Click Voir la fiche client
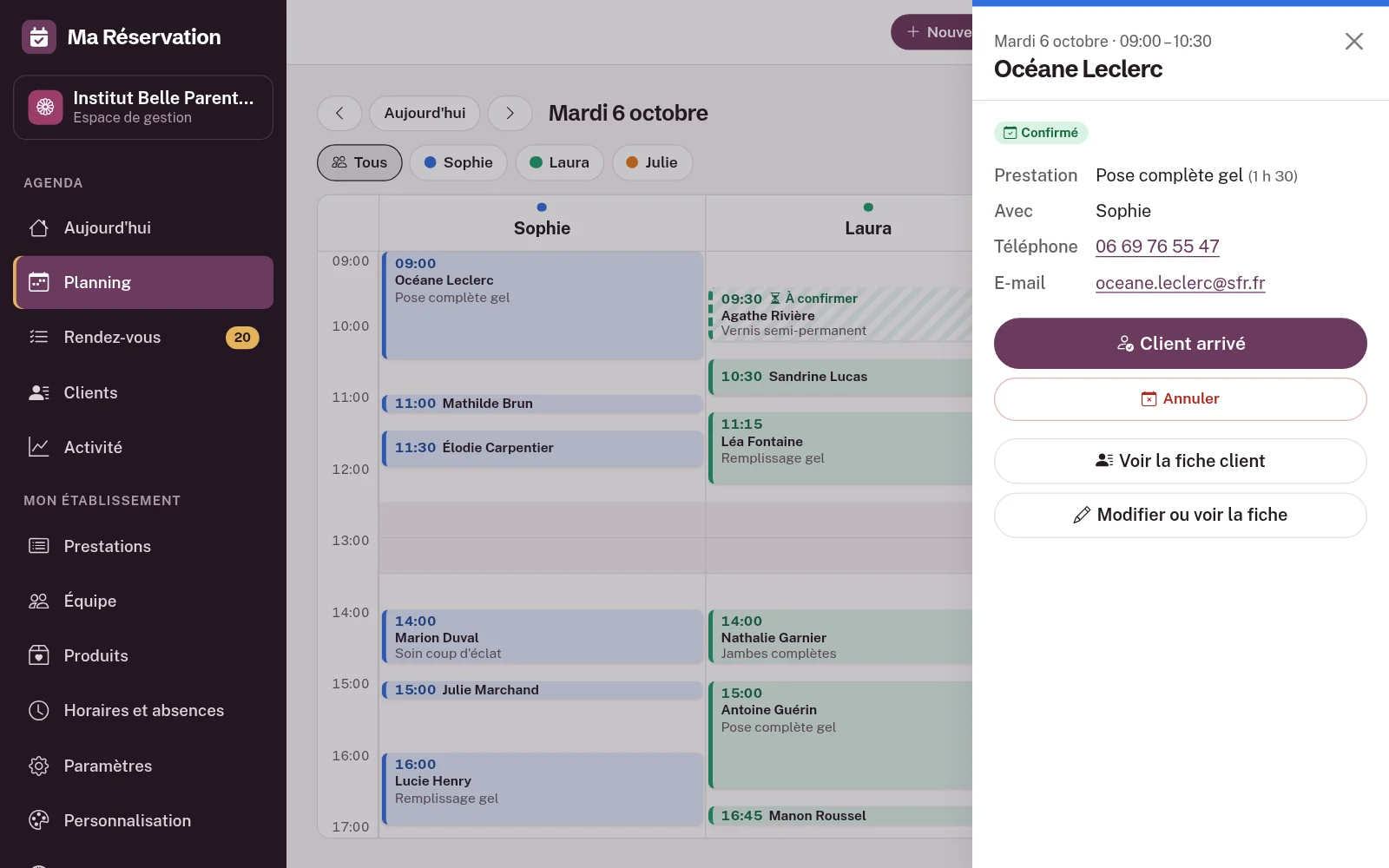The width and height of the screenshot is (1389, 868). pyautogui.click(x=1180, y=461)
